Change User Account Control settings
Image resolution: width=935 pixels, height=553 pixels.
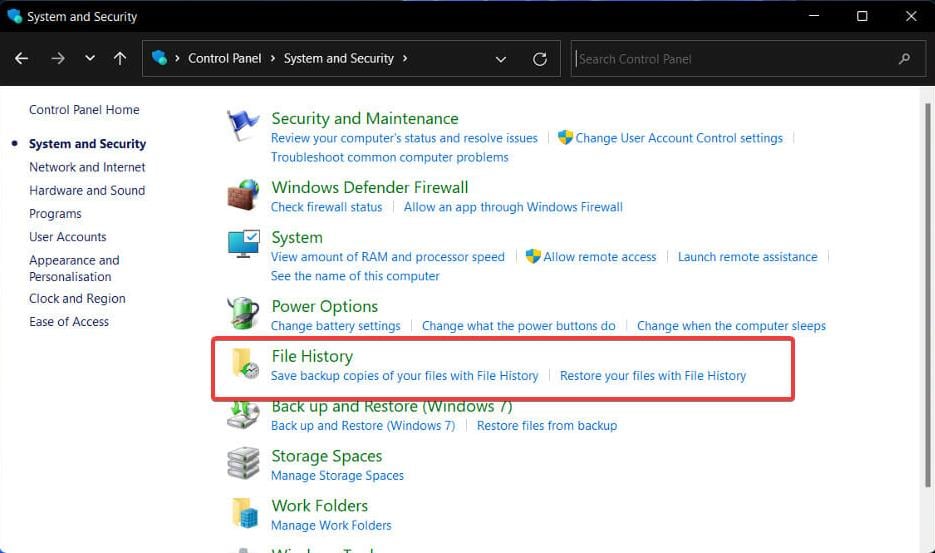679,138
